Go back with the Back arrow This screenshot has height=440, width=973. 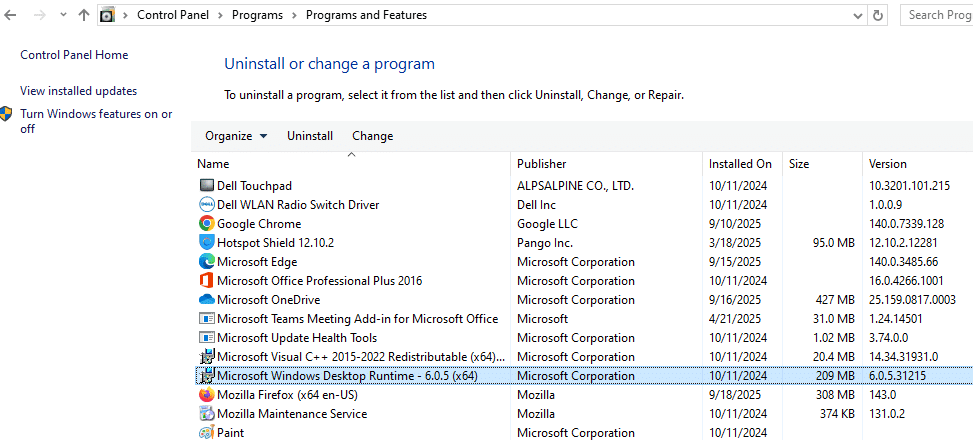click(10, 15)
